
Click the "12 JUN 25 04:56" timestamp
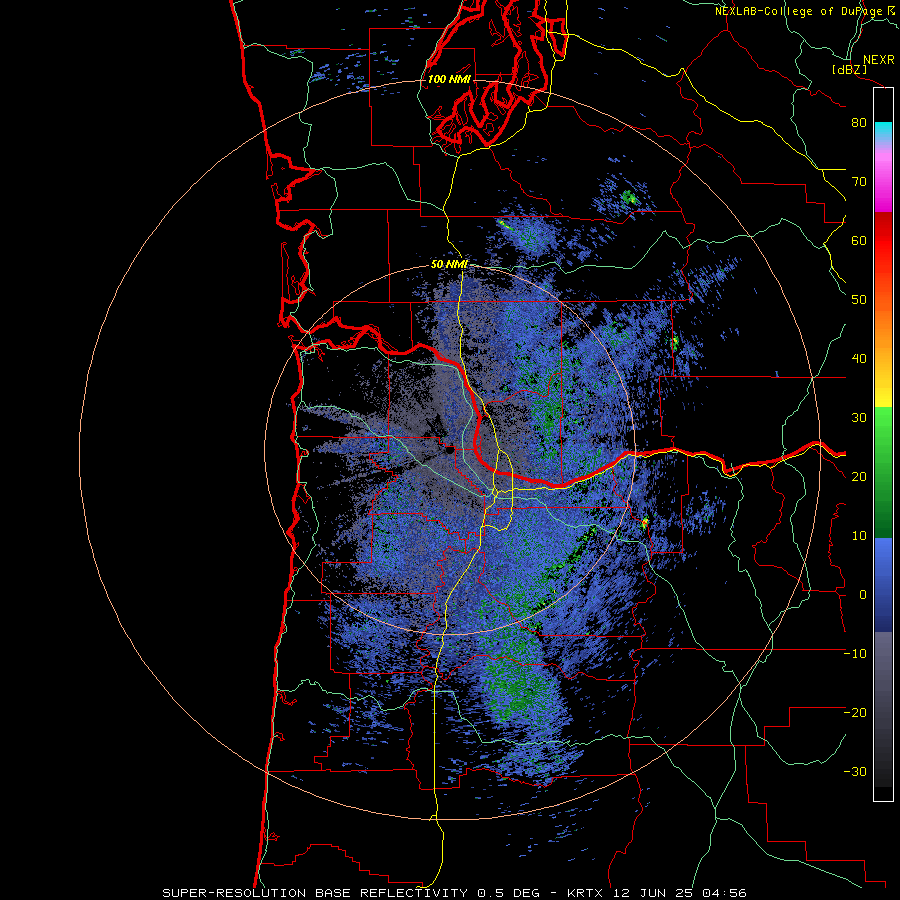[x=680, y=893]
